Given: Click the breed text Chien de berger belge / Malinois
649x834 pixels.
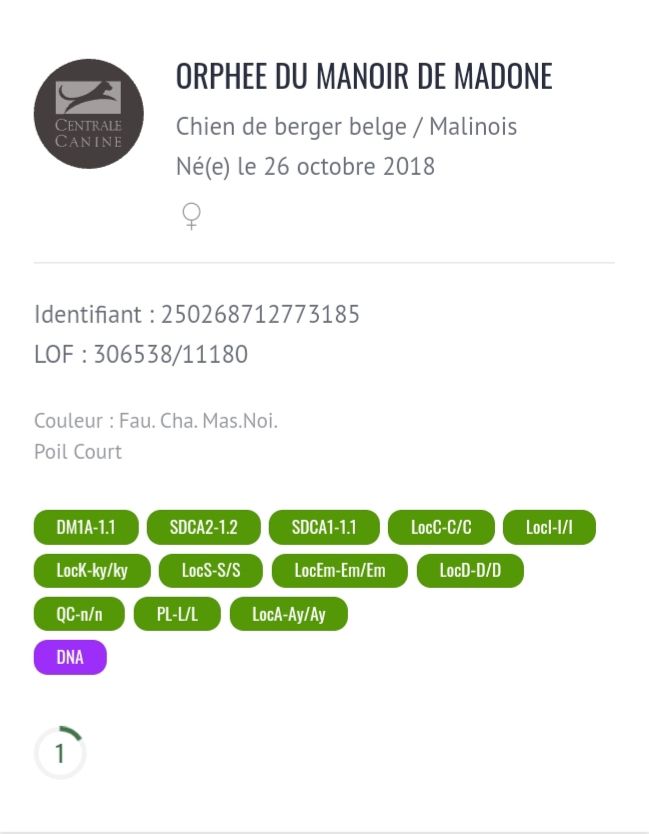Looking at the screenshot, I should (x=346, y=127).
